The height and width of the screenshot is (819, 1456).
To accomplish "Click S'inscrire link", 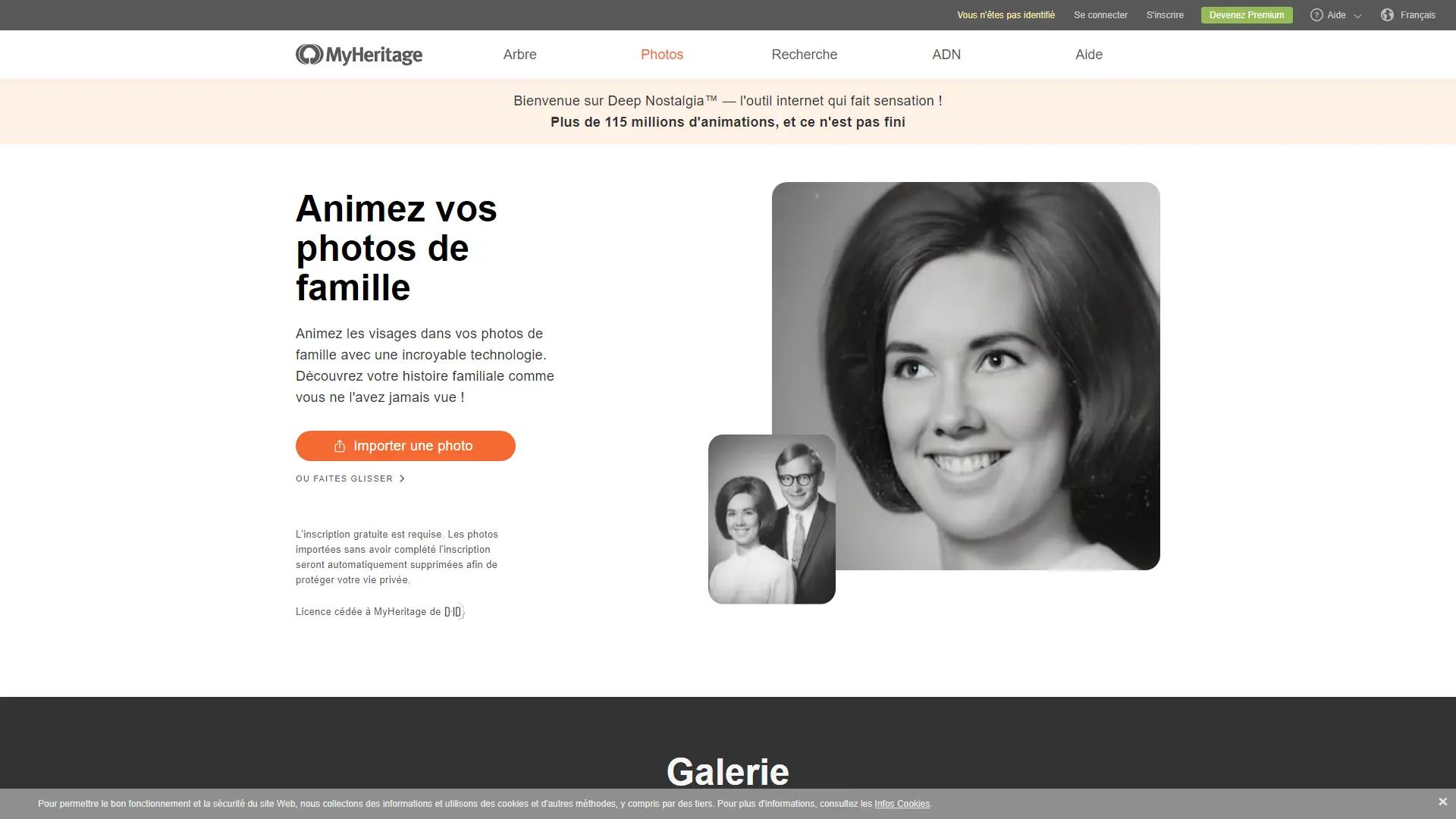I will pos(1165,15).
